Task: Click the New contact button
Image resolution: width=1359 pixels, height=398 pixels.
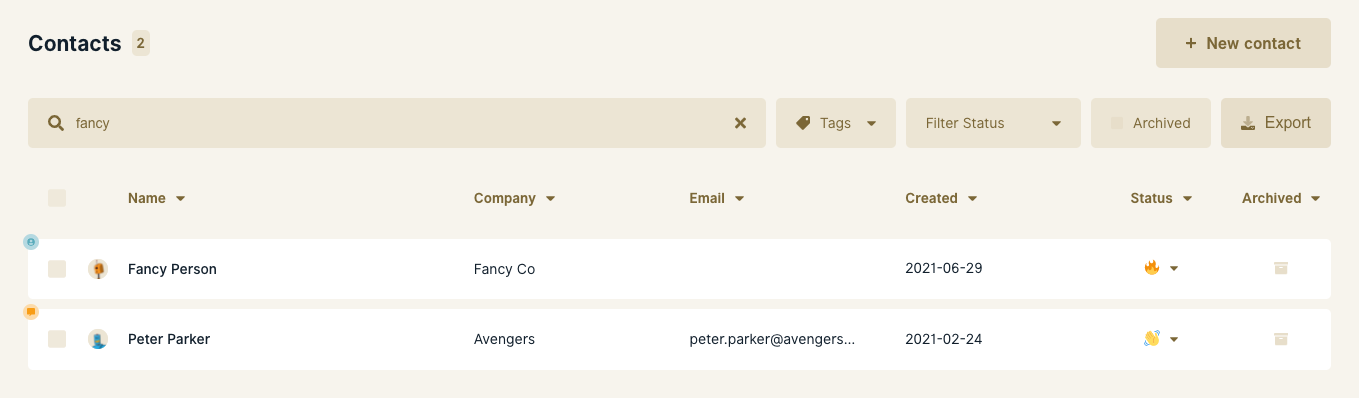Action: (x=1243, y=43)
